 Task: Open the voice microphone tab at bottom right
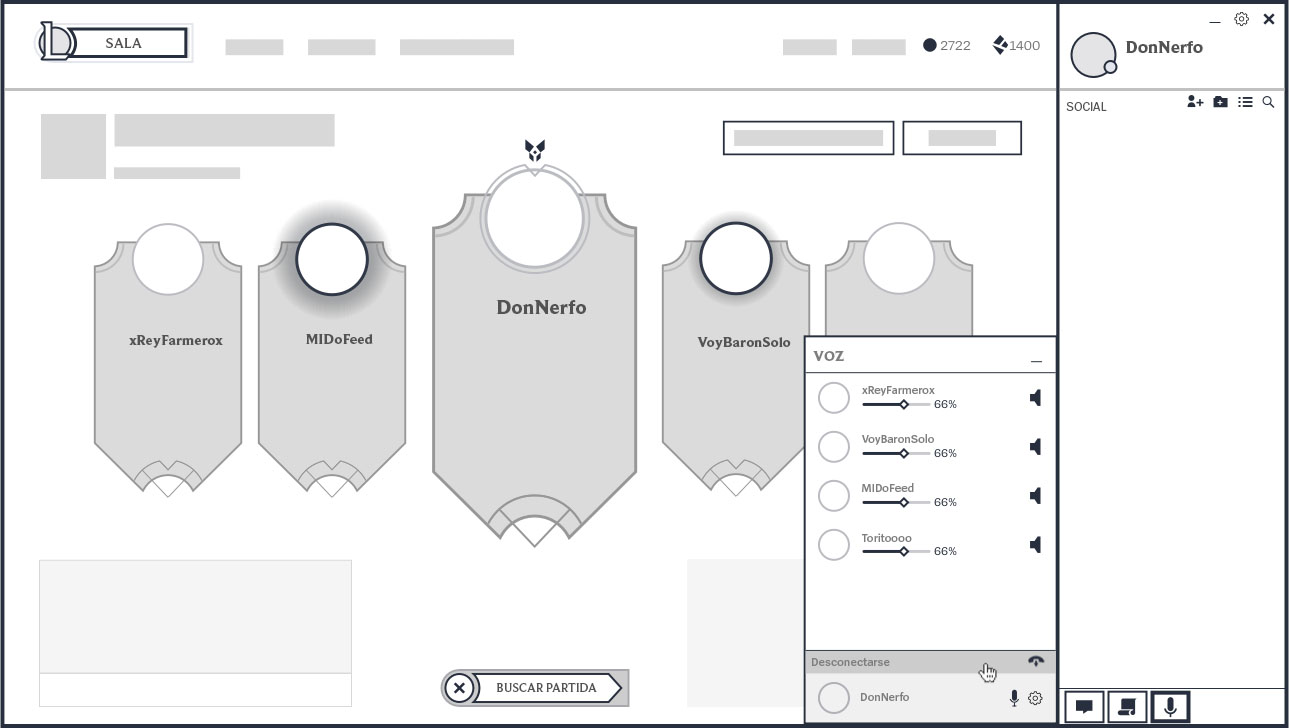[1170, 707]
